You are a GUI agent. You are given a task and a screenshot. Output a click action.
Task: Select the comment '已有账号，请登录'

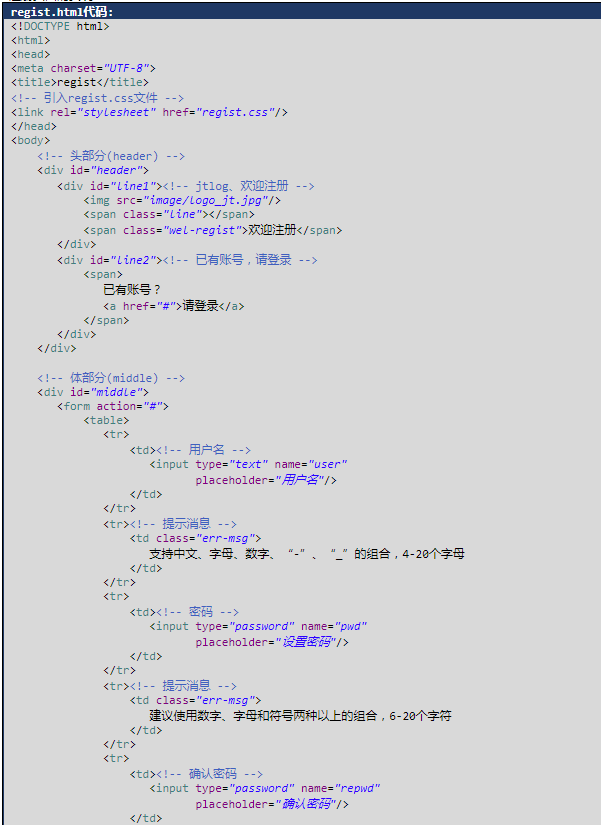click(x=240, y=260)
